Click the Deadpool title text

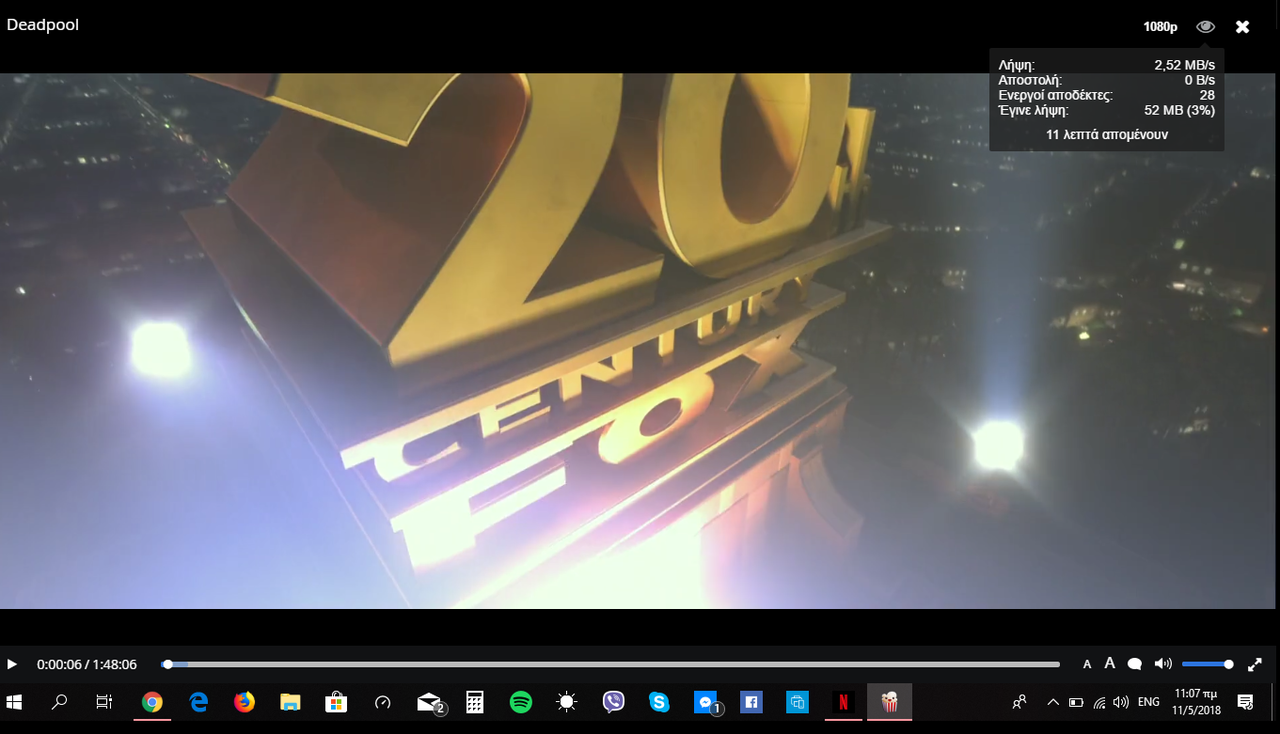click(x=43, y=25)
